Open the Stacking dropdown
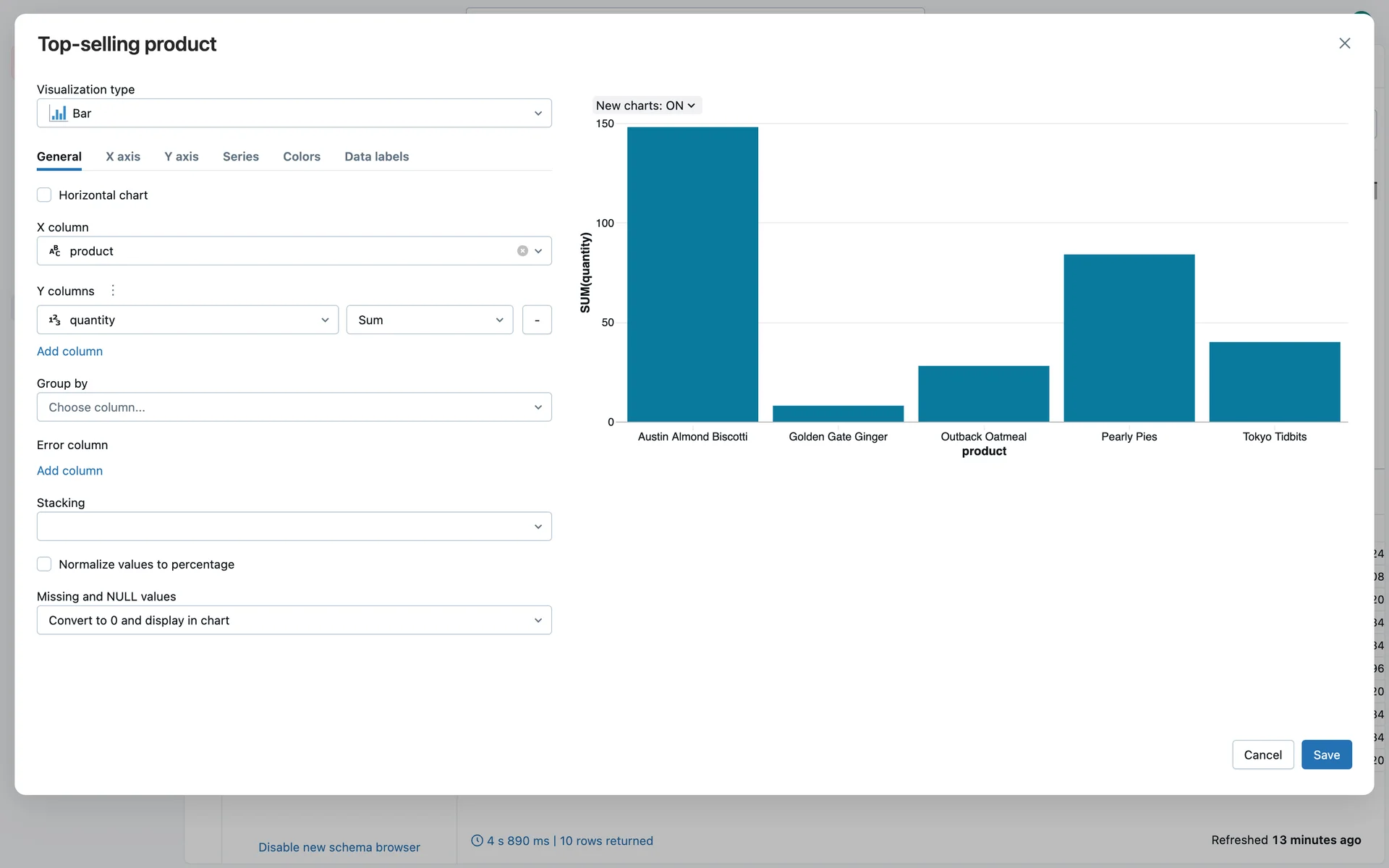Image resolution: width=1389 pixels, height=868 pixels. click(294, 527)
